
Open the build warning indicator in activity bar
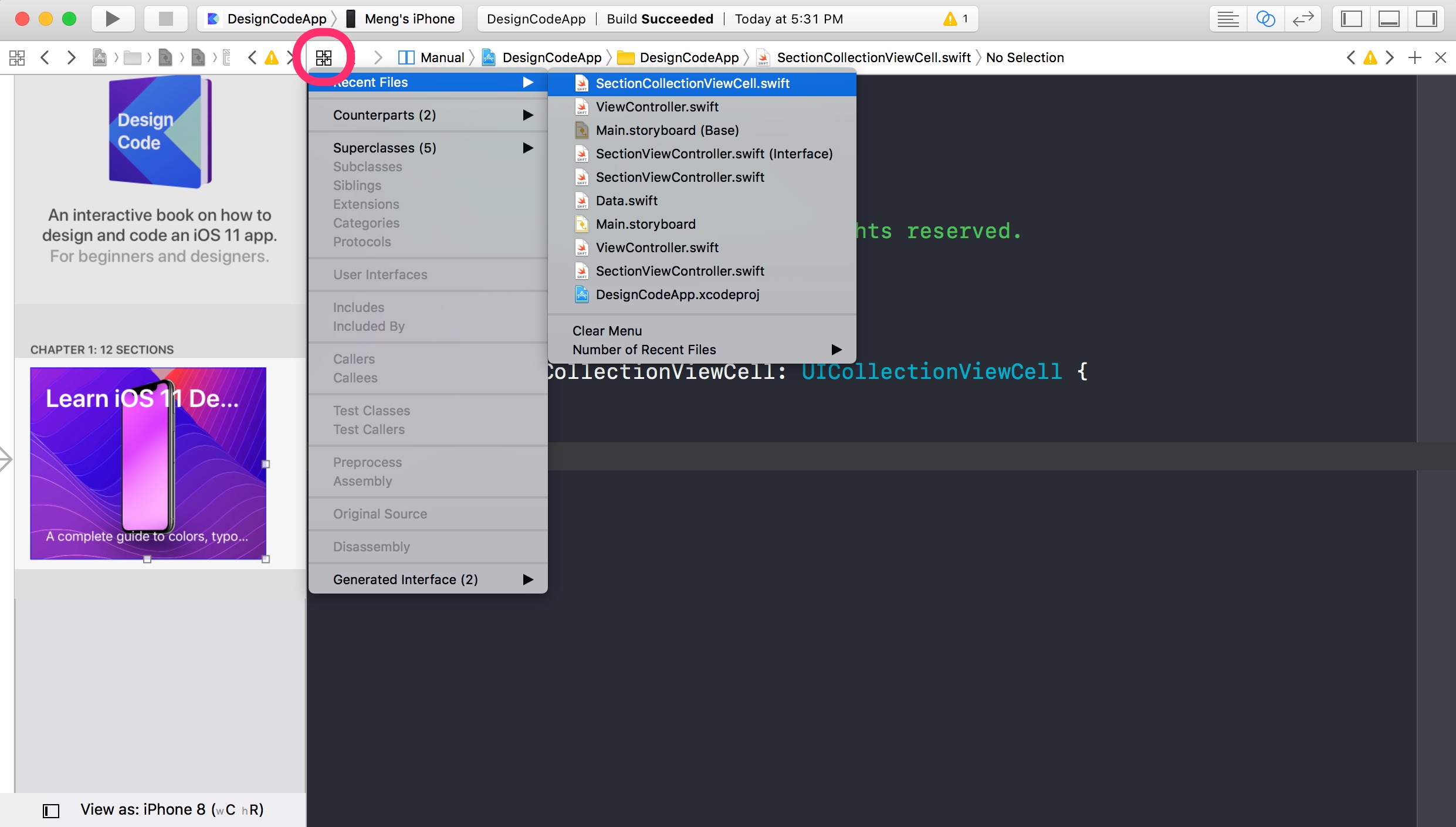coord(956,19)
